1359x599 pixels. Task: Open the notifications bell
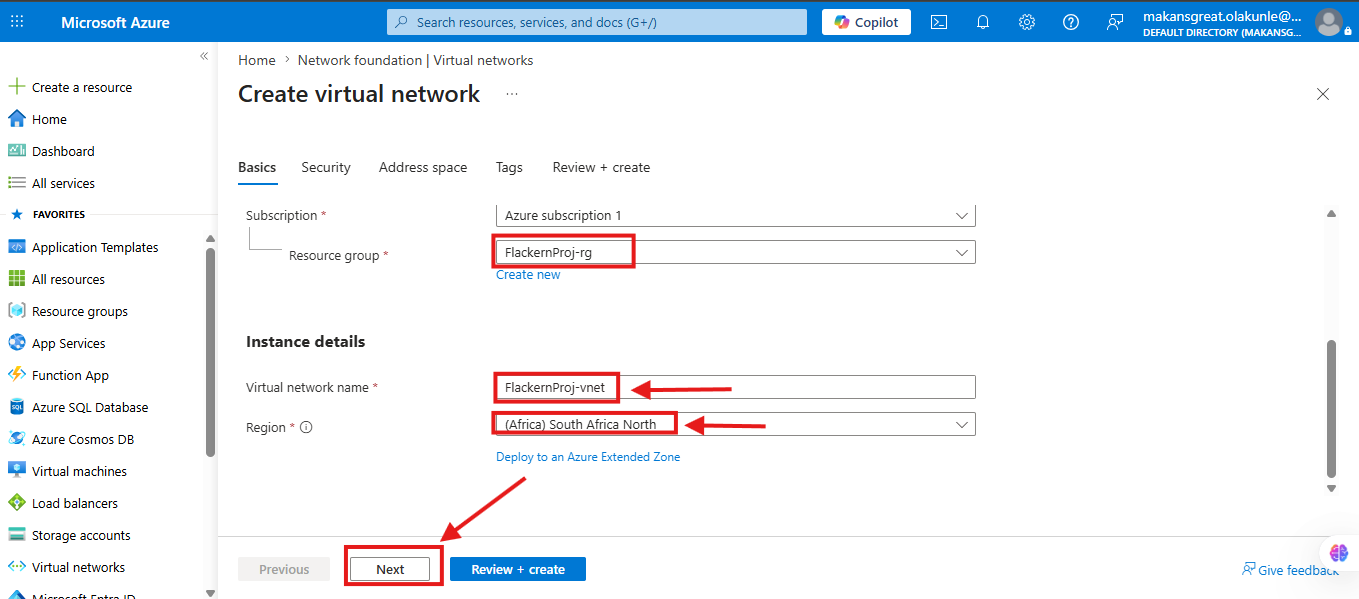coord(983,22)
